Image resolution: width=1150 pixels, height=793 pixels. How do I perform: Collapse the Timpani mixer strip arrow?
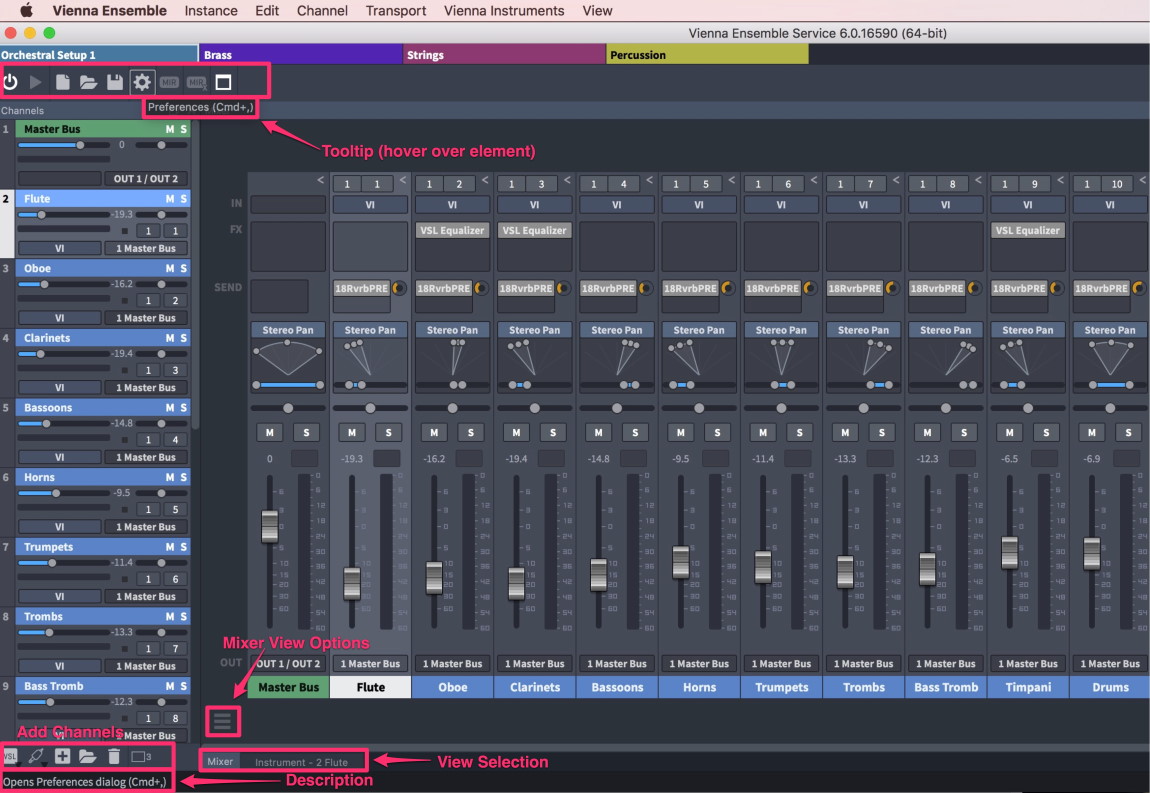click(x=1060, y=180)
